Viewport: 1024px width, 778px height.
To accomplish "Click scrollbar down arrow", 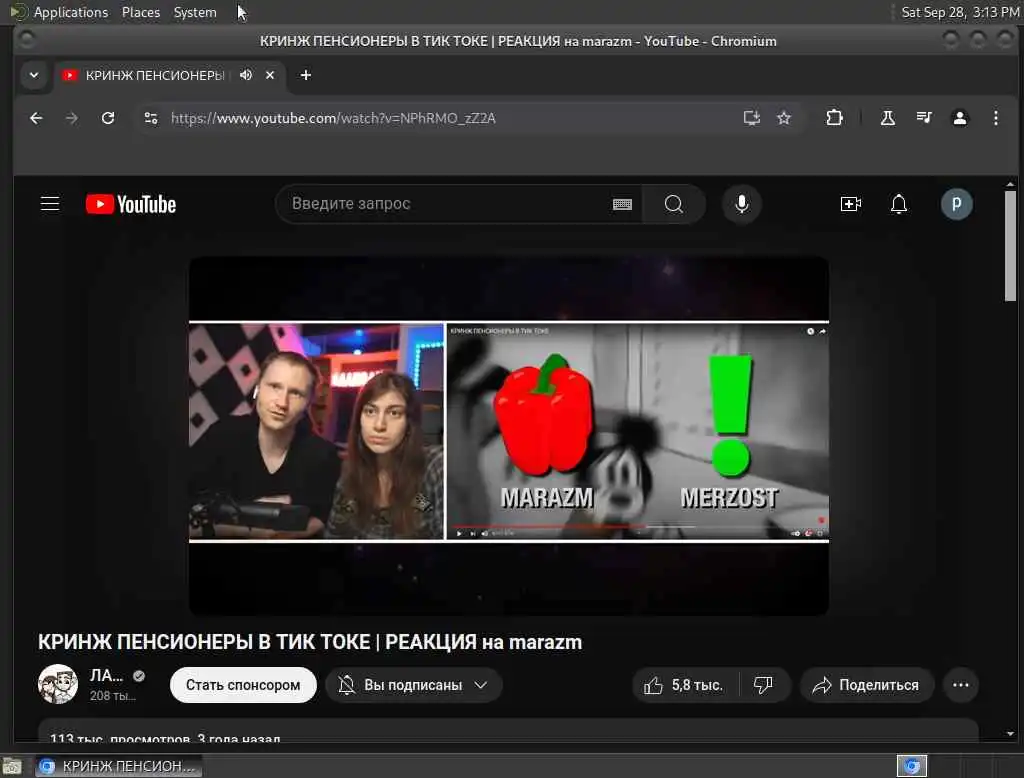I will coord(1010,734).
